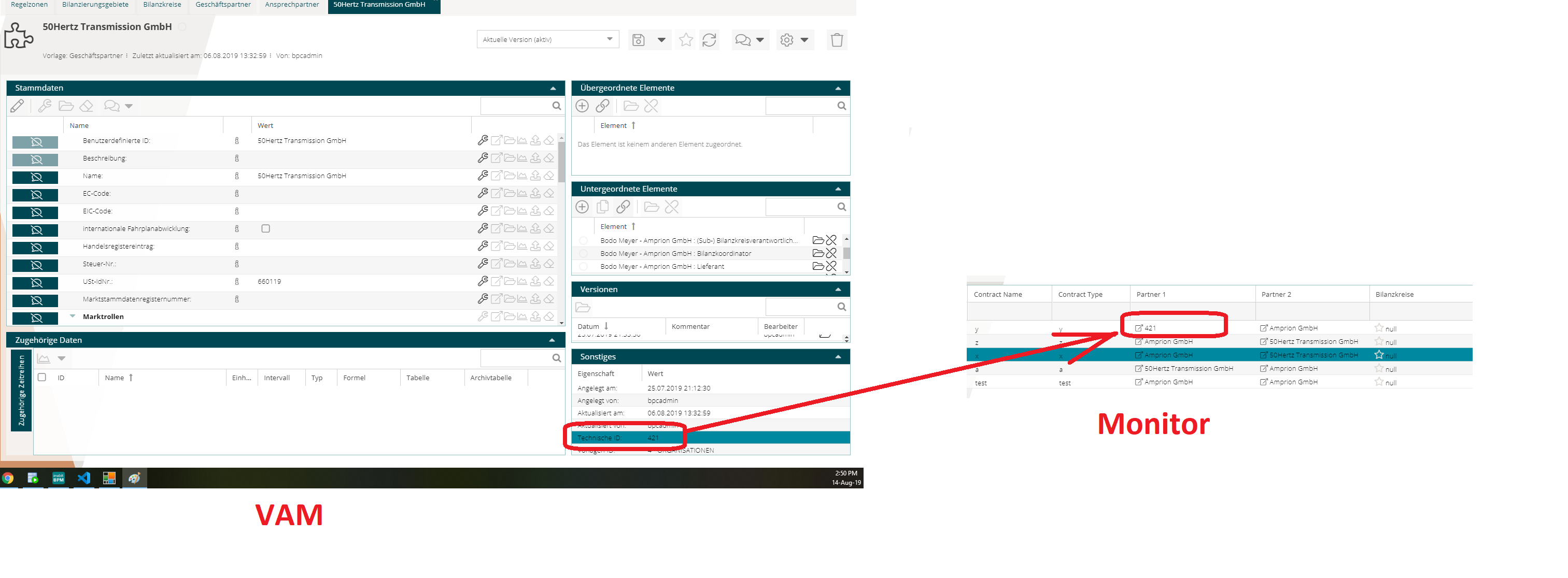Click the save icon in the top toolbar
1568x578 pixels.
(637, 39)
